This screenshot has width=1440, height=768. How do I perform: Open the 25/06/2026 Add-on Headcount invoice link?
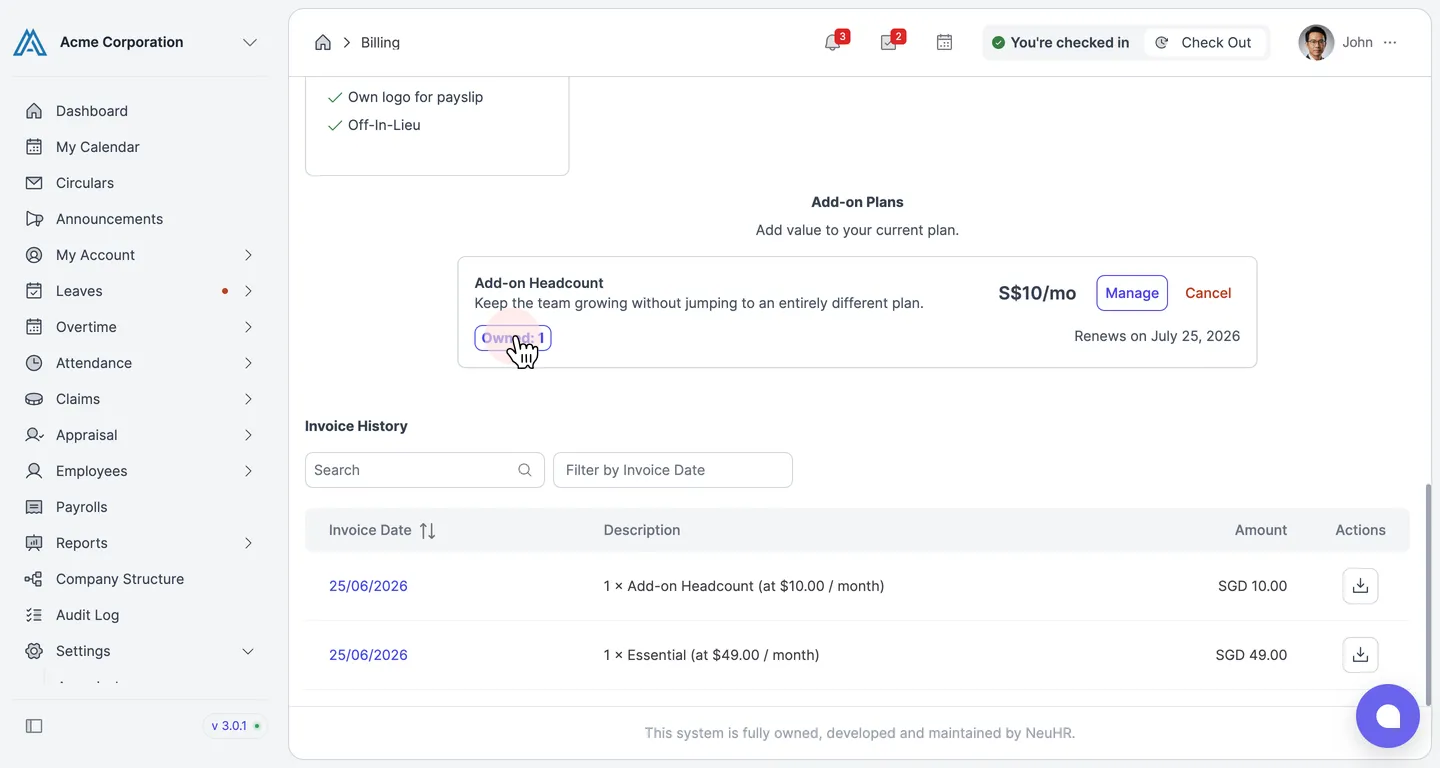click(x=368, y=586)
